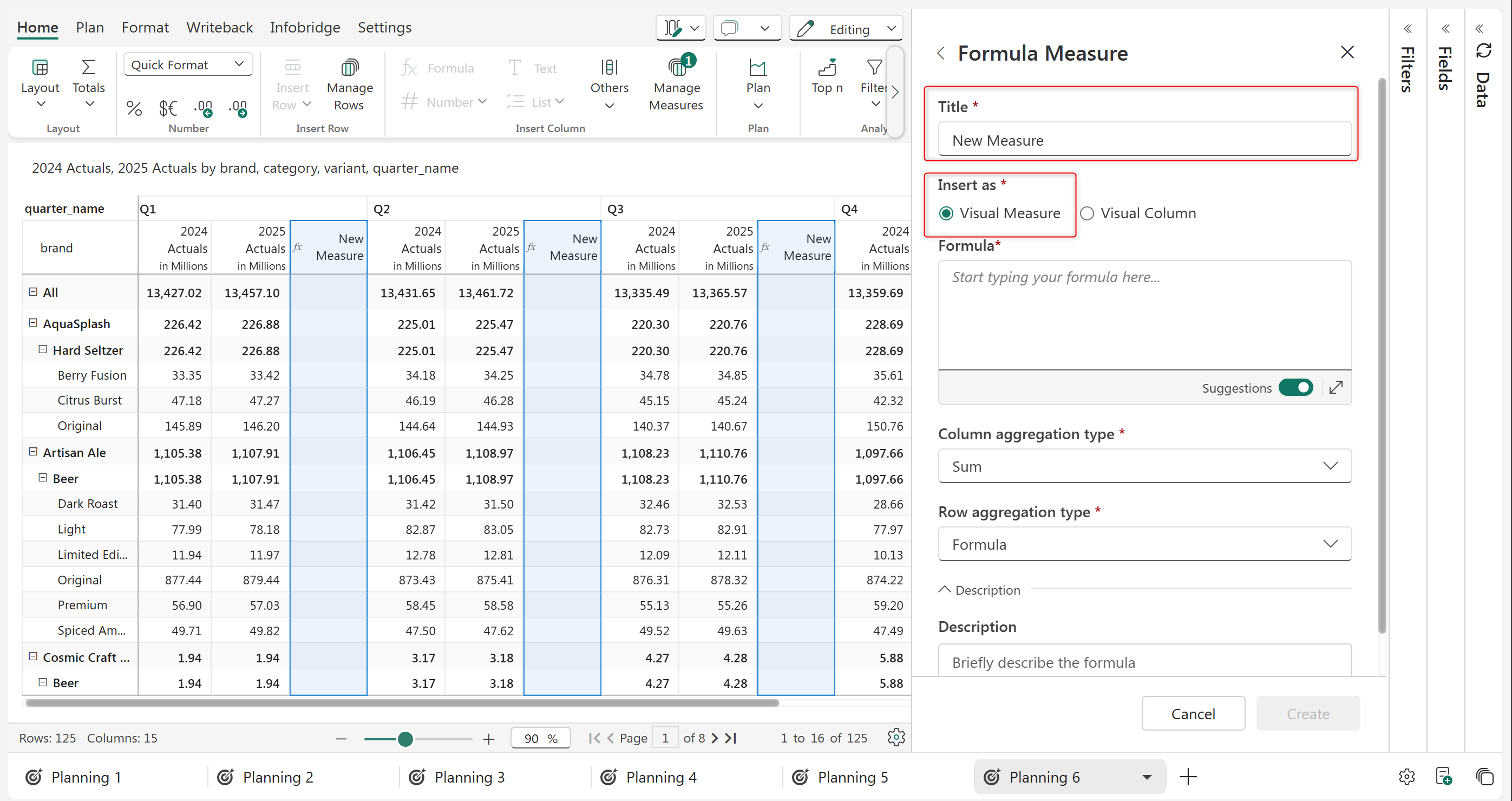Click the Cancel button
The width and height of the screenshot is (1512, 801).
click(x=1193, y=714)
